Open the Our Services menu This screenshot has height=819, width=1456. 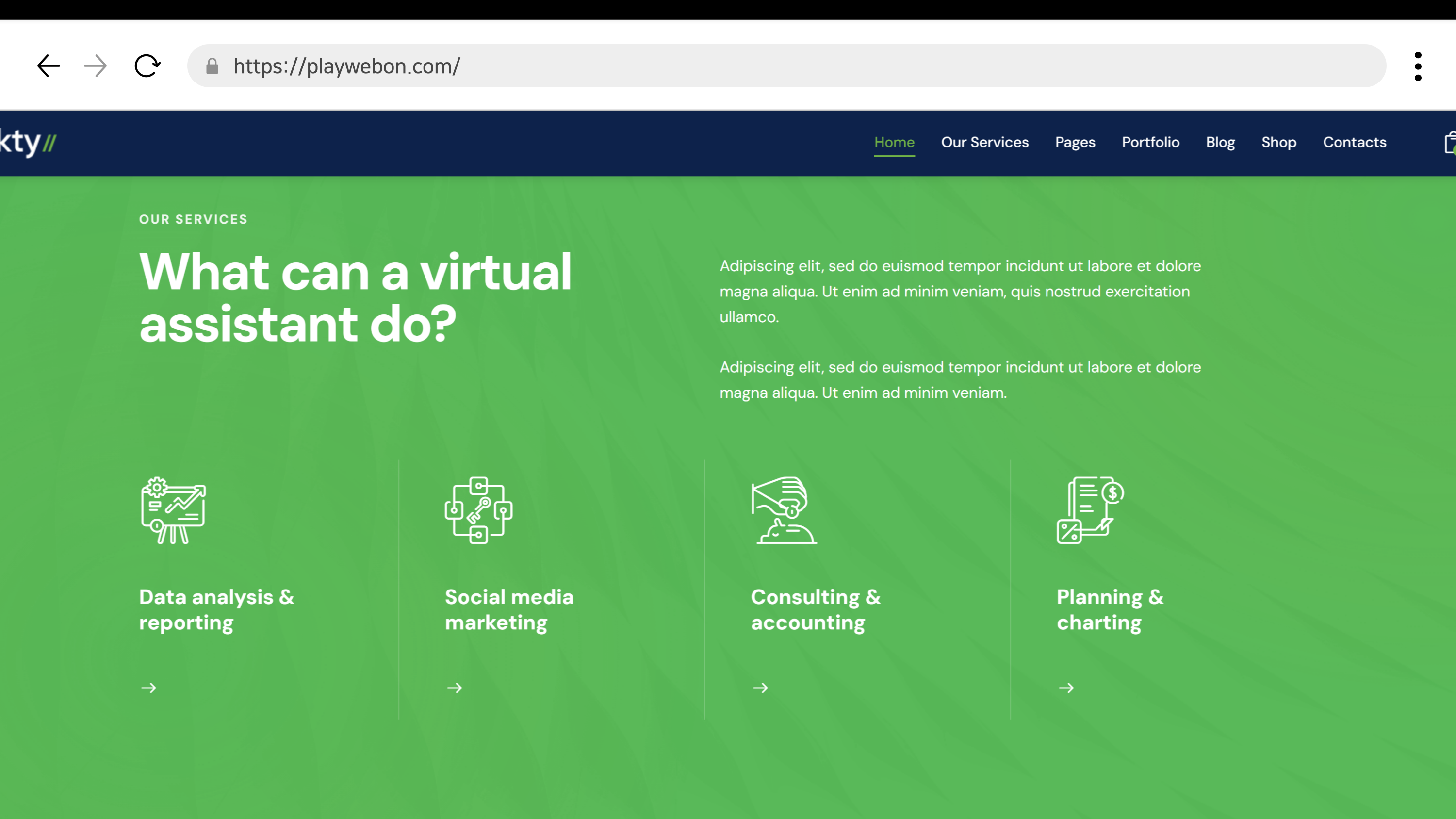pyautogui.click(x=984, y=143)
